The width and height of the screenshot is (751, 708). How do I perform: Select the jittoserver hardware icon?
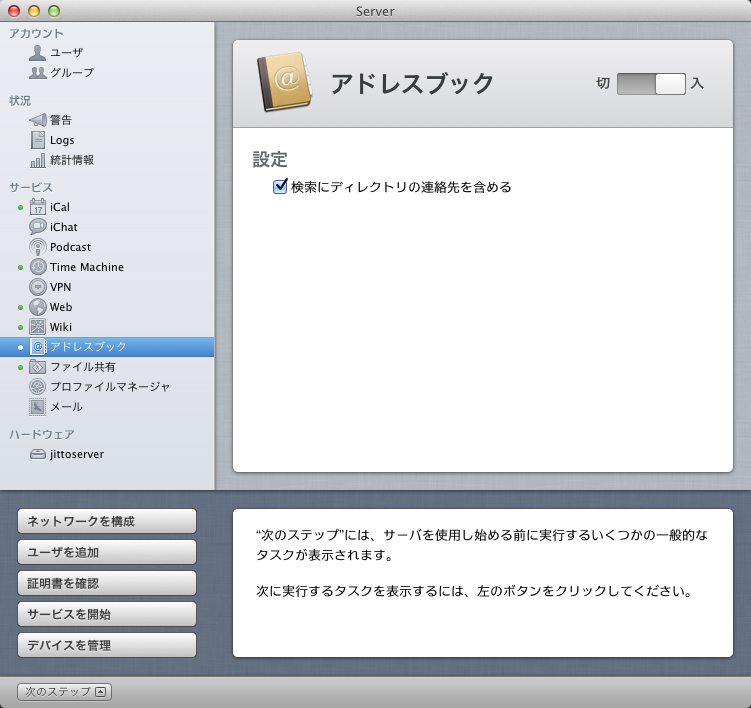click(x=37, y=454)
